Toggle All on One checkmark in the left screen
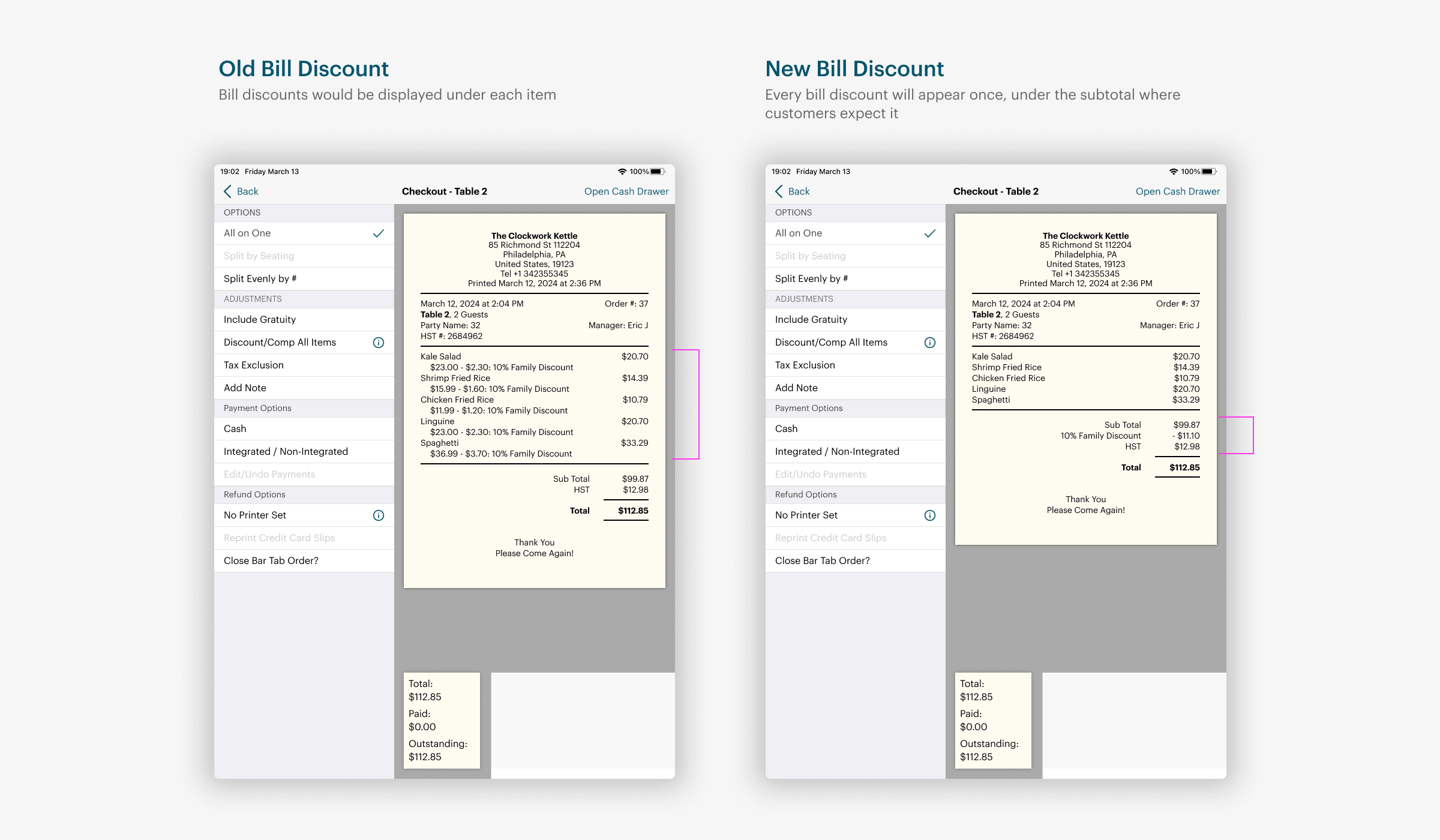Viewport: 1440px width, 840px height. point(379,233)
